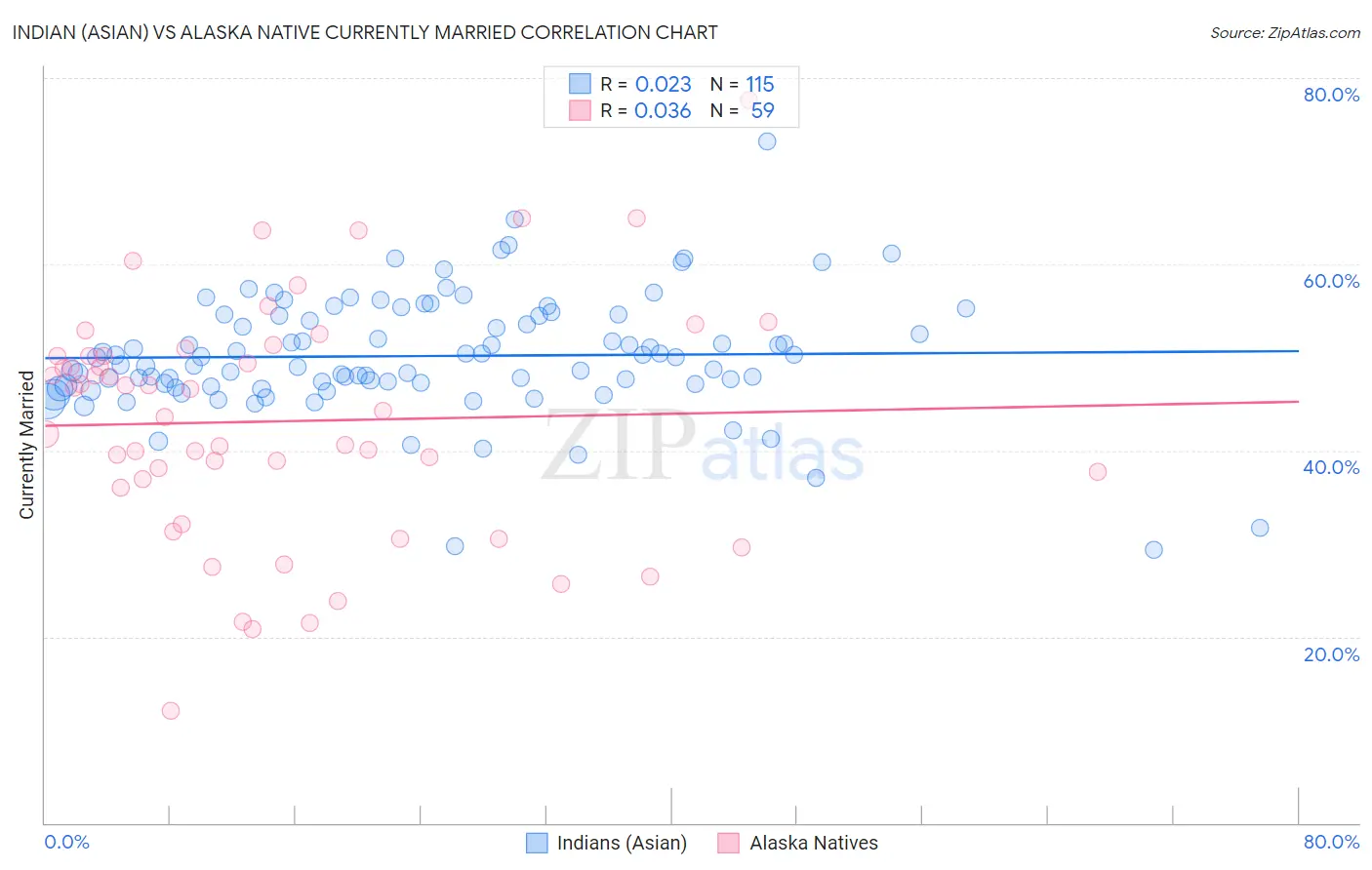Click the highest blue data point near 73%

click(767, 141)
